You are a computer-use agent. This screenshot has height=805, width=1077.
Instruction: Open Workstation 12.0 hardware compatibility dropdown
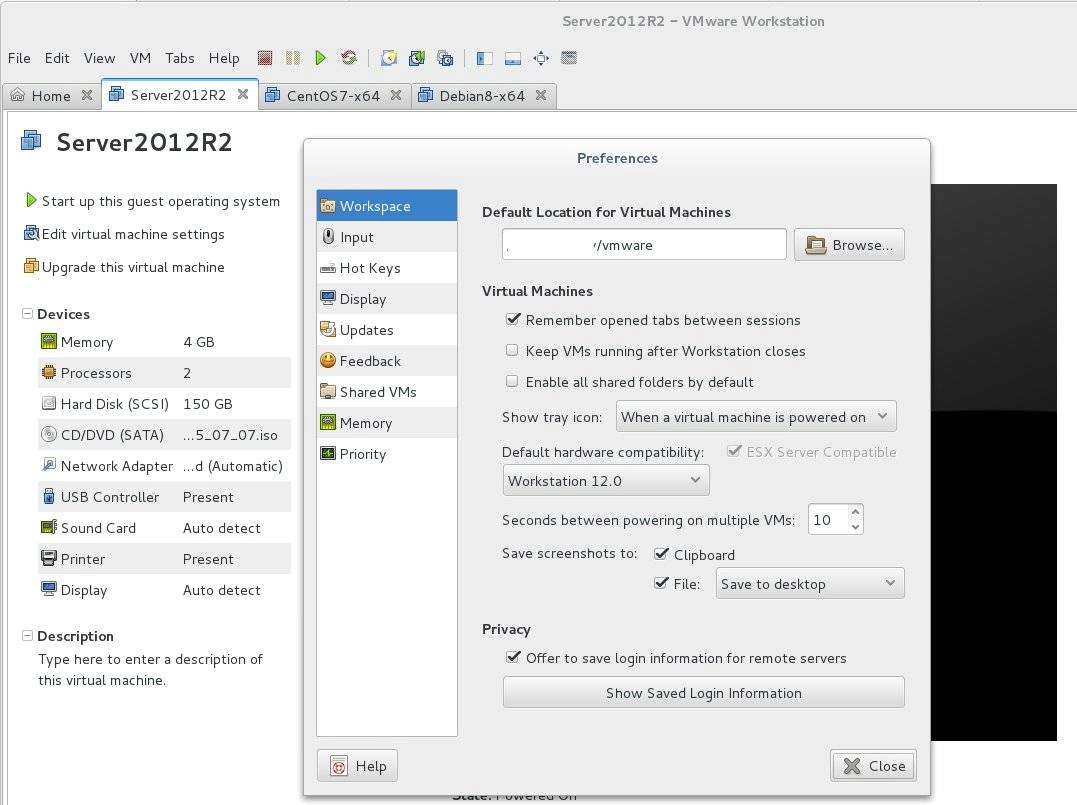(606, 480)
